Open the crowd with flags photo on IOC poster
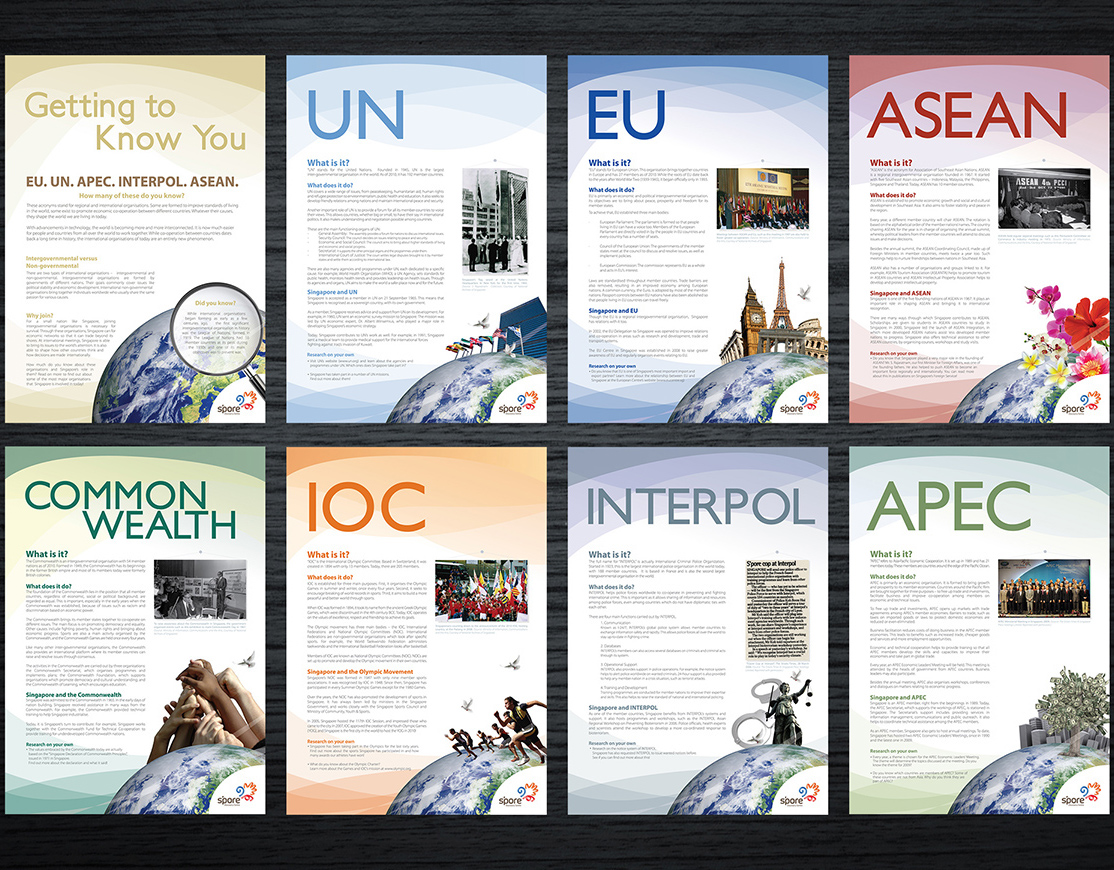Image resolution: width=1114 pixels, height=870 pixels. click(x=481, y=590)
